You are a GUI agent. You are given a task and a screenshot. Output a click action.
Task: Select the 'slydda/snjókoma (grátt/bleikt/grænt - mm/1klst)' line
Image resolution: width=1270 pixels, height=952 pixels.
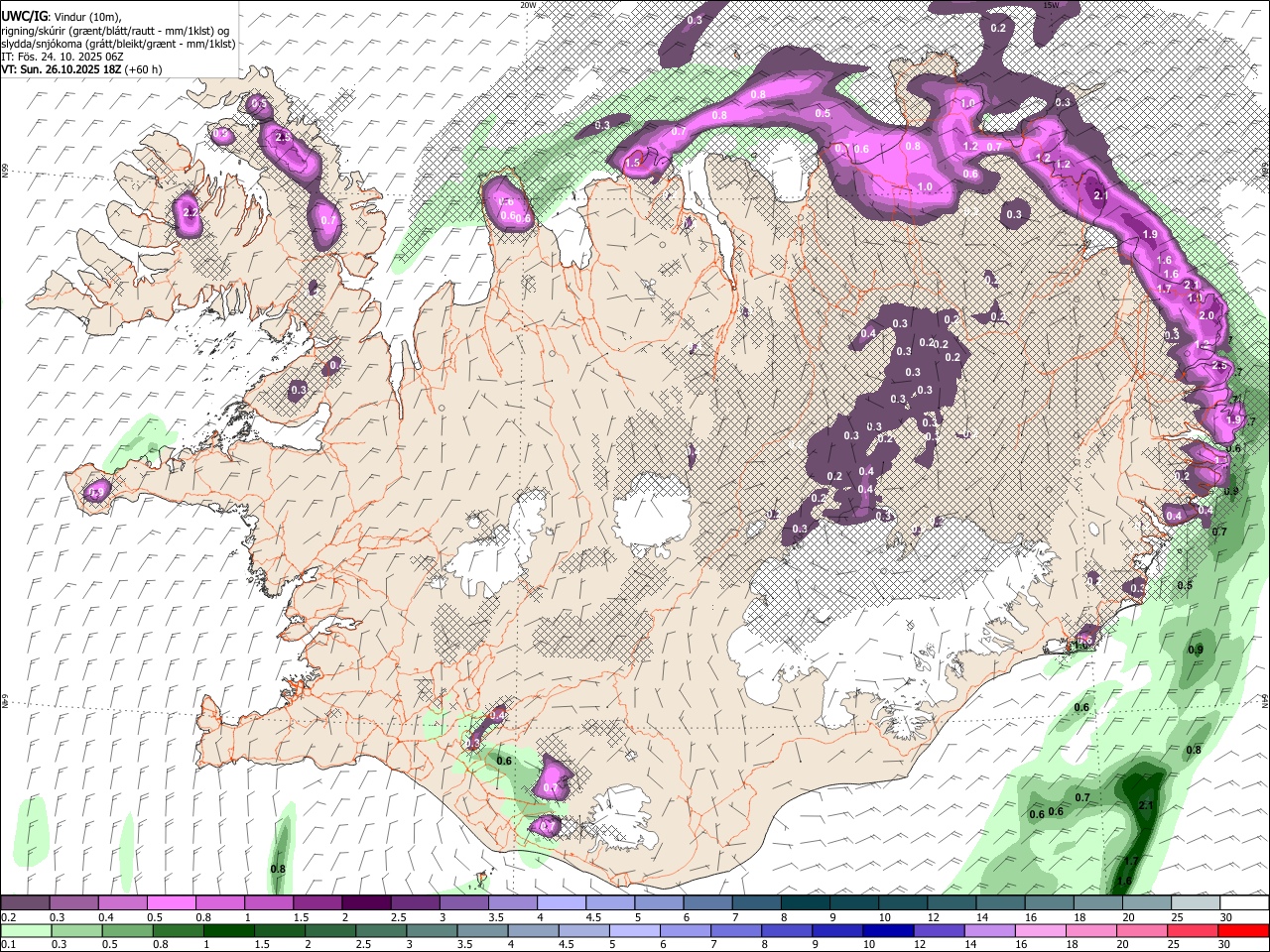118,44
